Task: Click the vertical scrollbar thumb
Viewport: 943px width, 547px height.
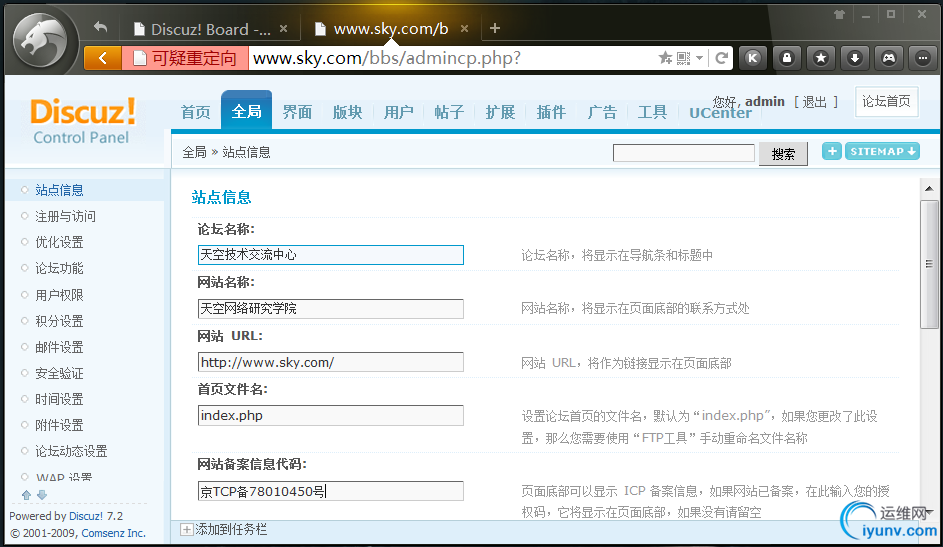Action: tap(929, 264)
